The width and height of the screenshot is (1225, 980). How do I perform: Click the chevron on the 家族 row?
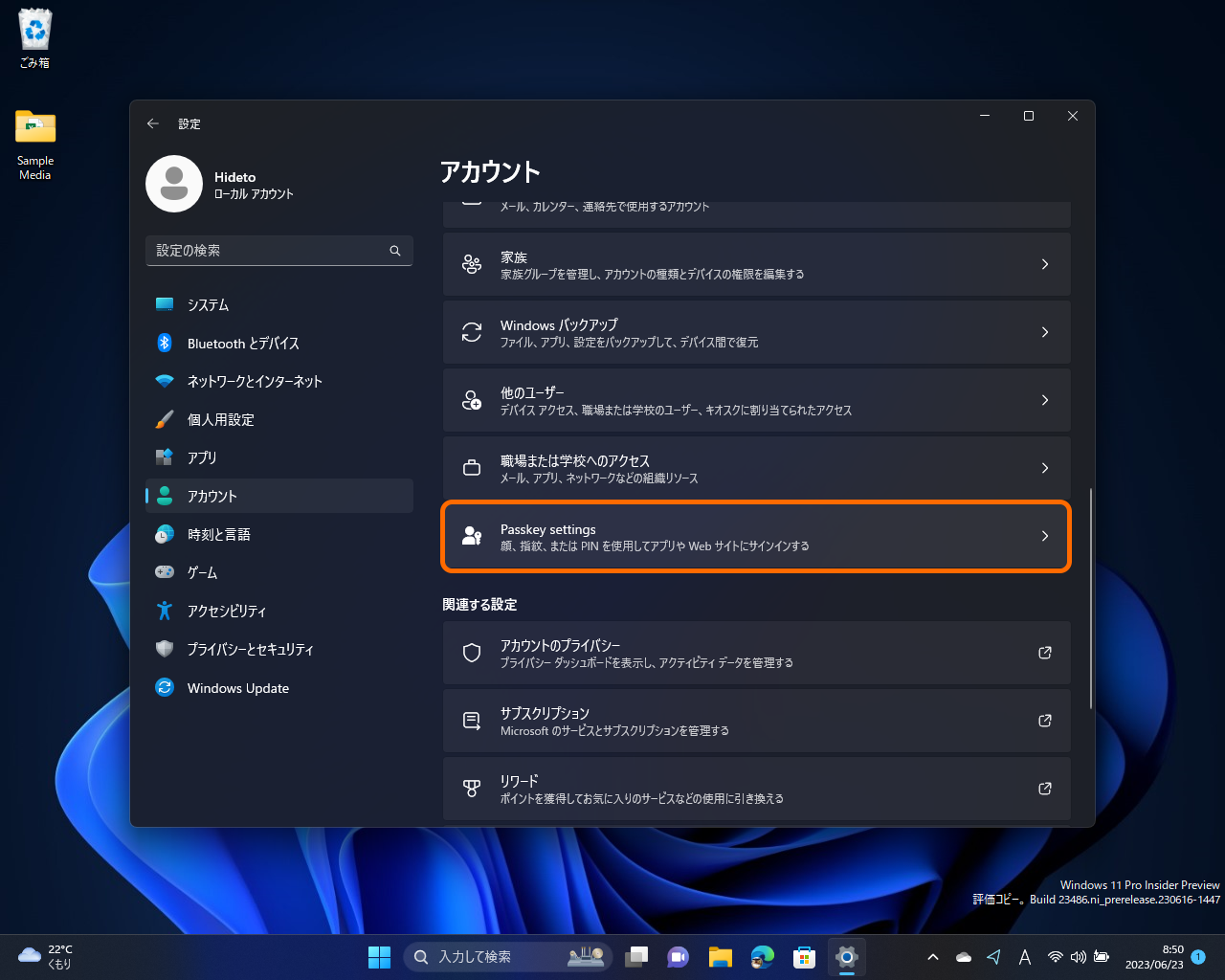(x=1044, y=264)
